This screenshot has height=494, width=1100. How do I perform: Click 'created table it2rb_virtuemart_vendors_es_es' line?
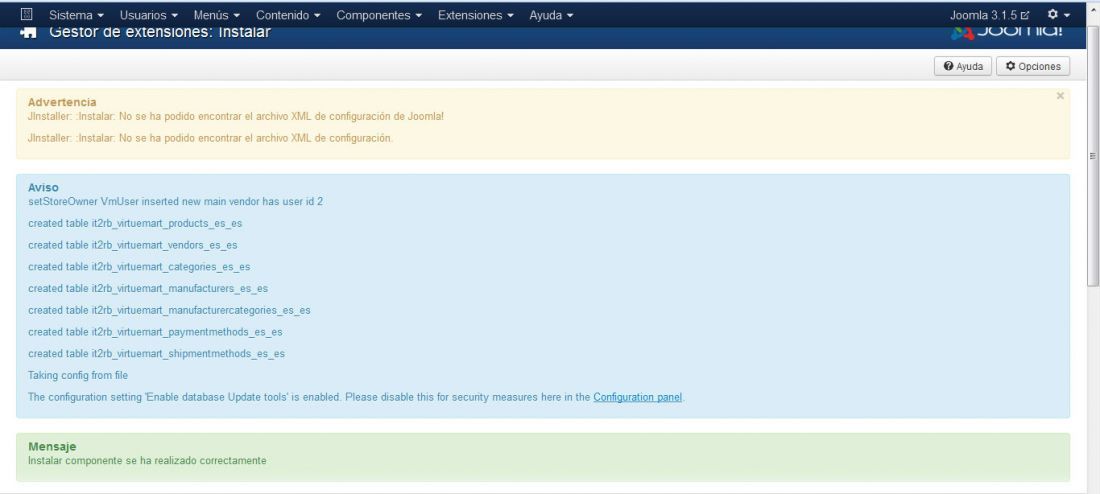pos(133,246)
